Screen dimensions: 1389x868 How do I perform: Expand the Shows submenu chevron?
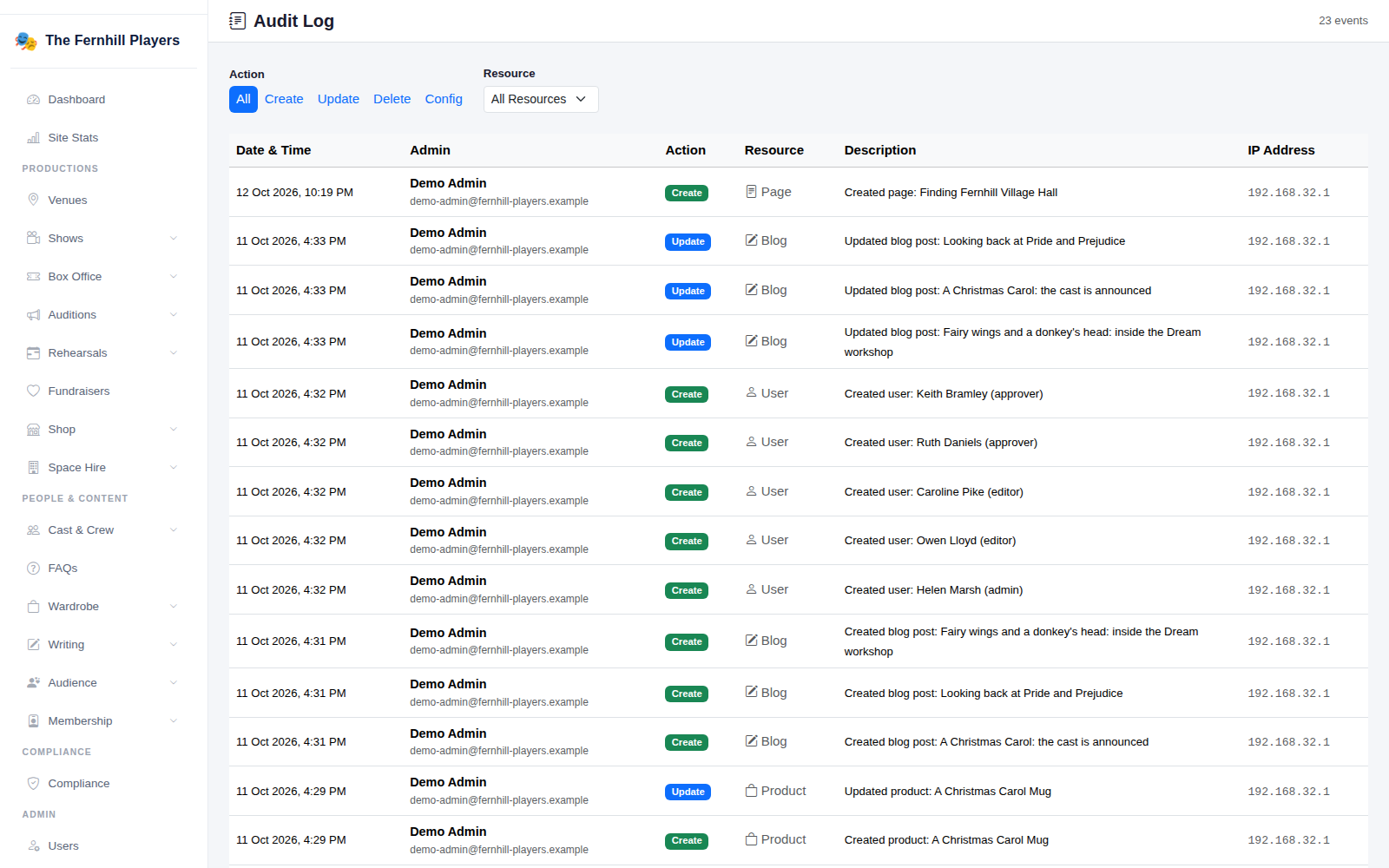pyautogui.click(x=174, y=239)
